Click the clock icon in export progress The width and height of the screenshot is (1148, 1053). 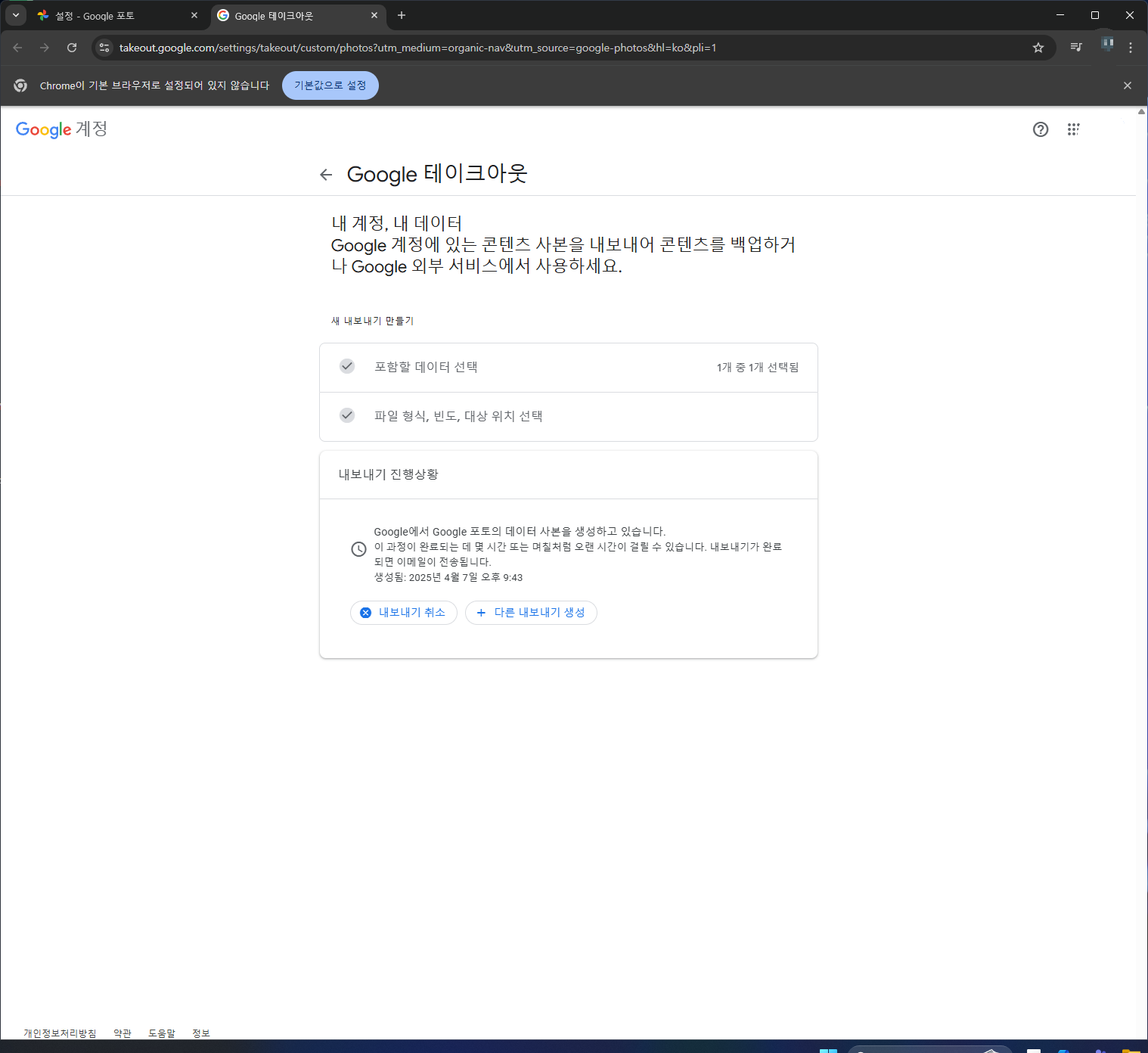tap(359, 549)
